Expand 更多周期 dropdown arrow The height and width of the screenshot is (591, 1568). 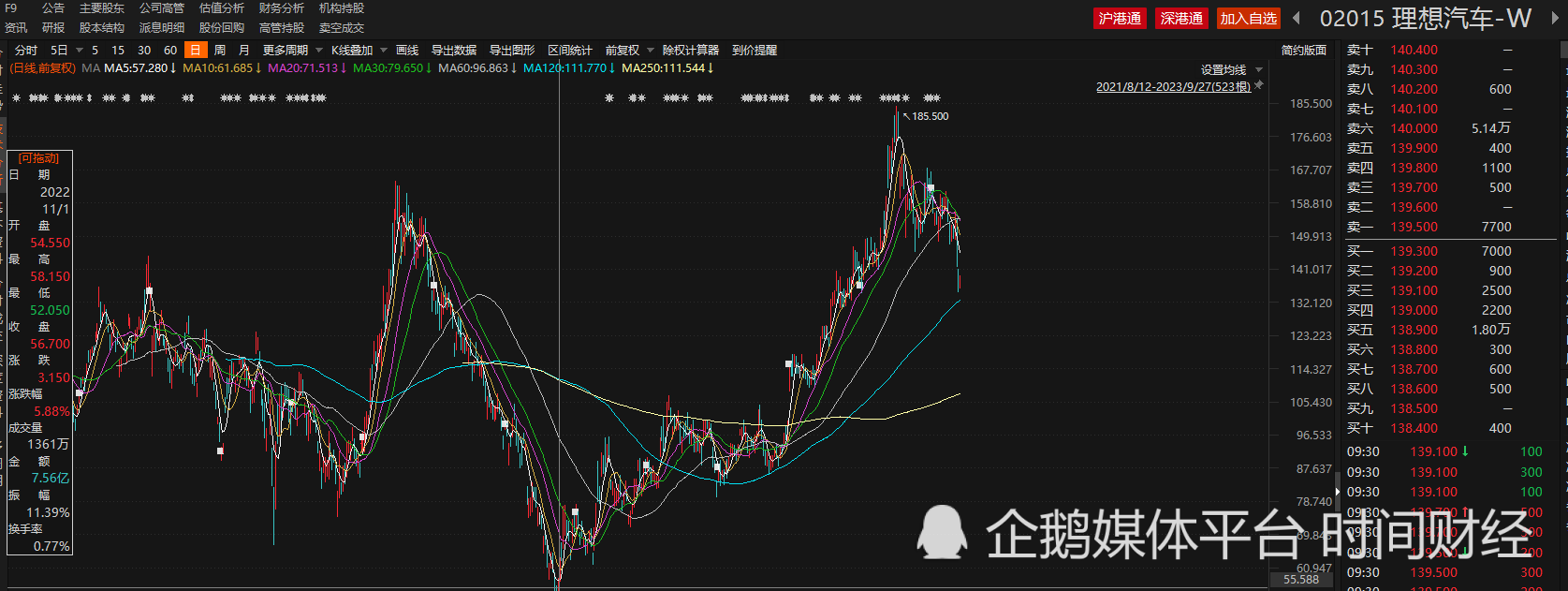coord(319,51)
